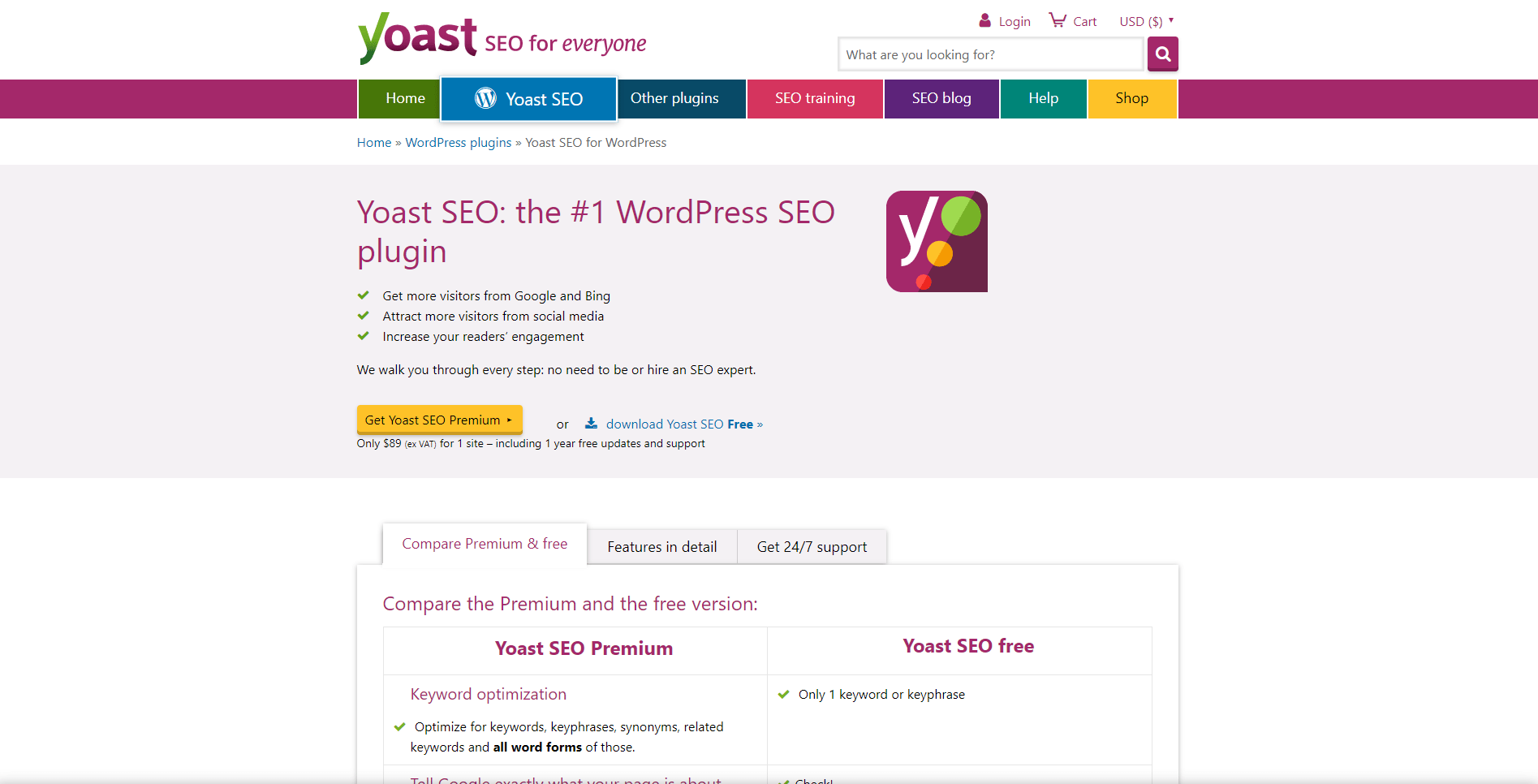Click the Cart link text
1538x784 pixels.
click(x=1085, y=22)
